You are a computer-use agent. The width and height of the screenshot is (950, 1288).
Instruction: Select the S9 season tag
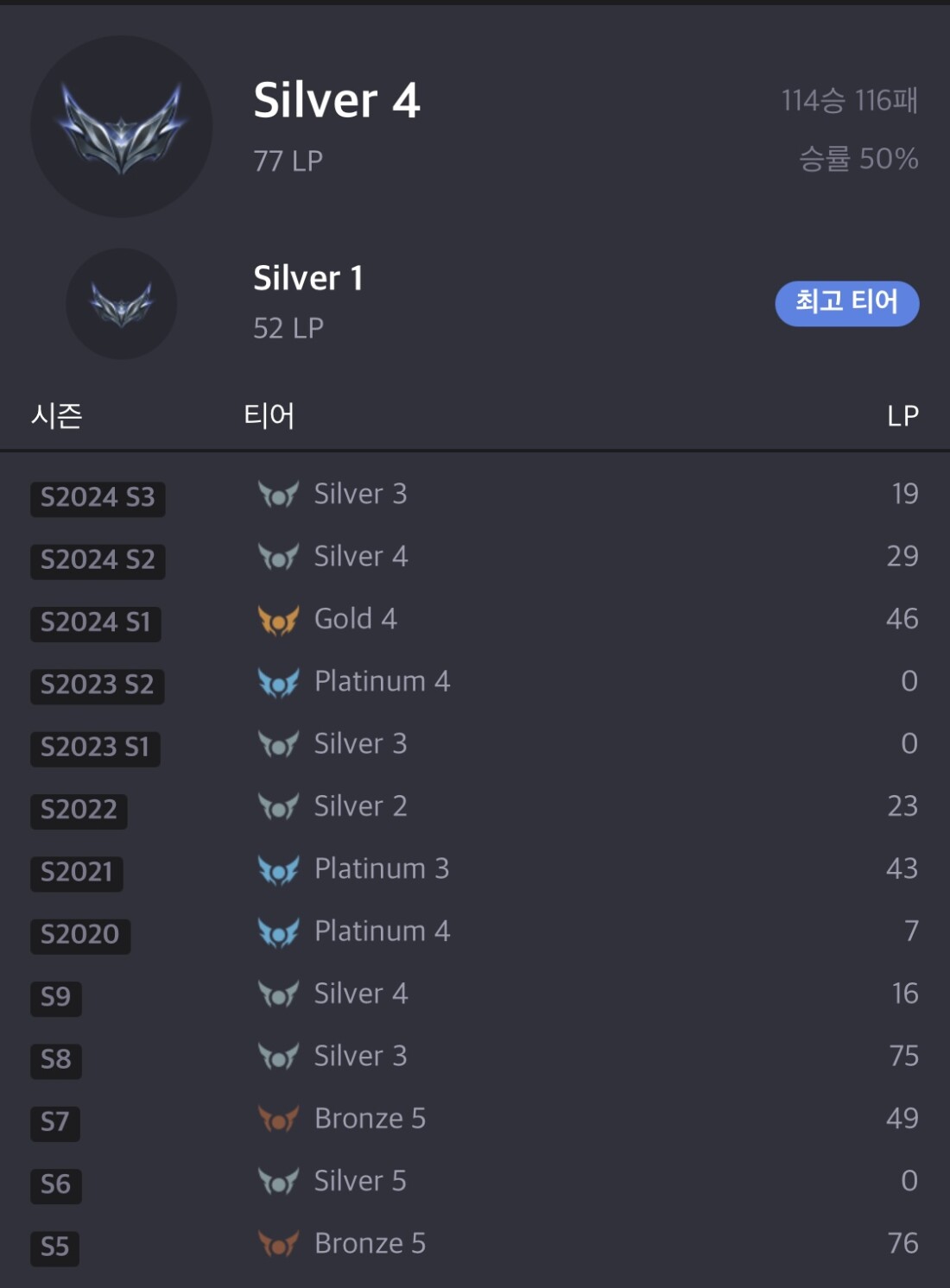pos(56,997)
